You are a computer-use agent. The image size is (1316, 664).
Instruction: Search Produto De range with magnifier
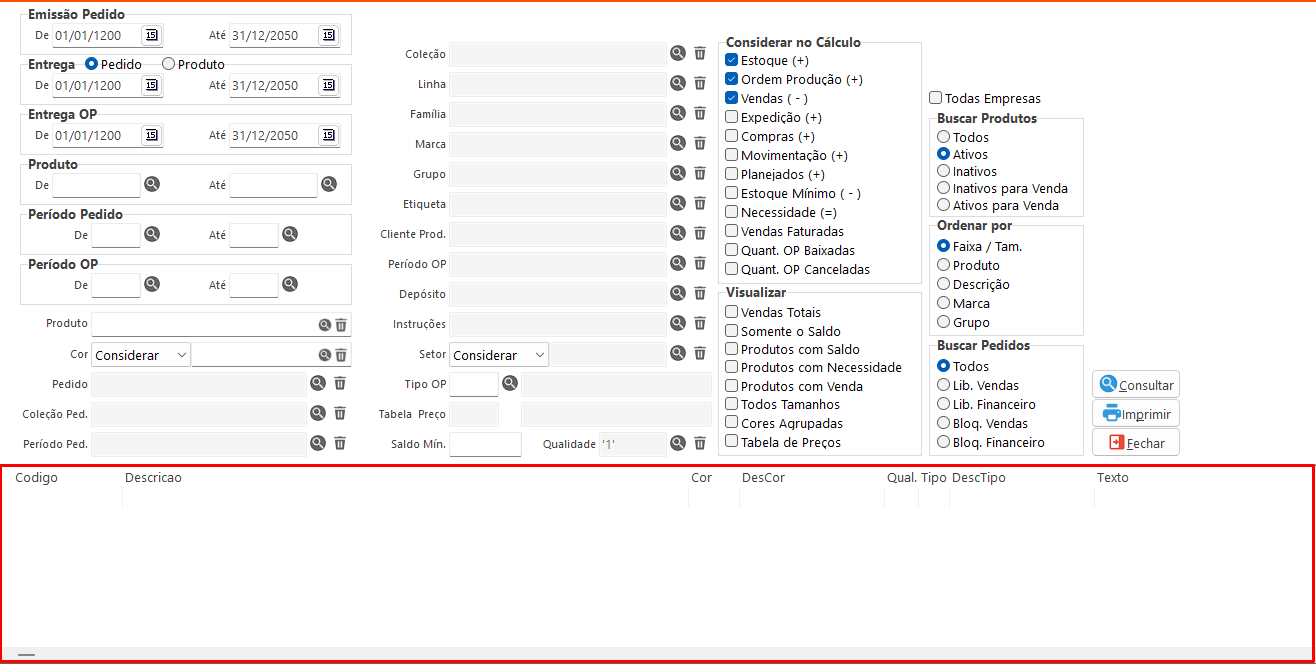point(152,185)
